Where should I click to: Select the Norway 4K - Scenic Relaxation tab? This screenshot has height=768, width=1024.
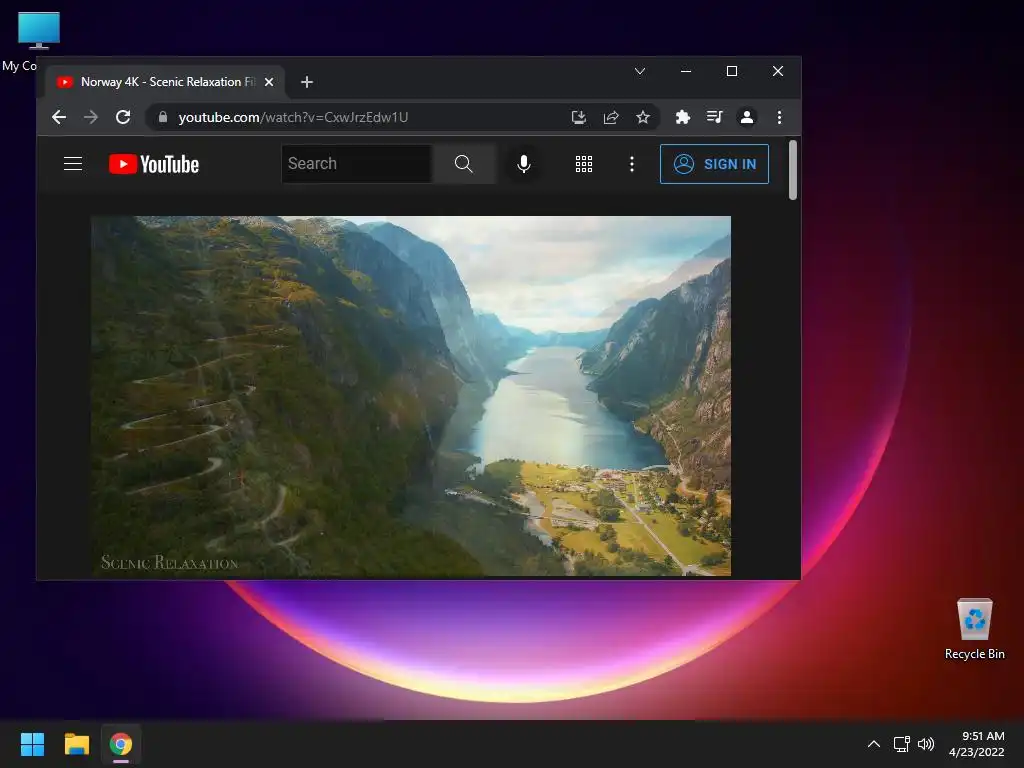pyautogui.click(x=165, y=82)
